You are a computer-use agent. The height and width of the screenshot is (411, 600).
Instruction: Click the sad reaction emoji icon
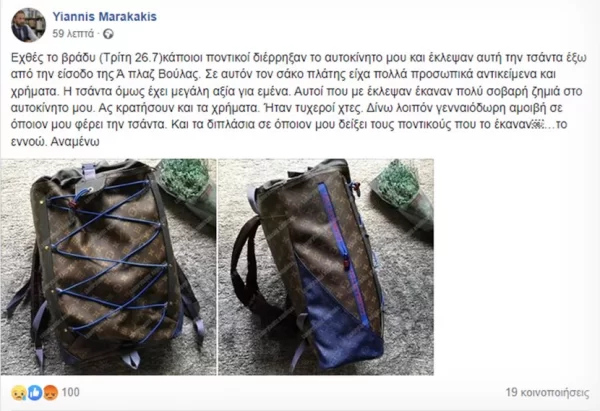coord(19,393)
